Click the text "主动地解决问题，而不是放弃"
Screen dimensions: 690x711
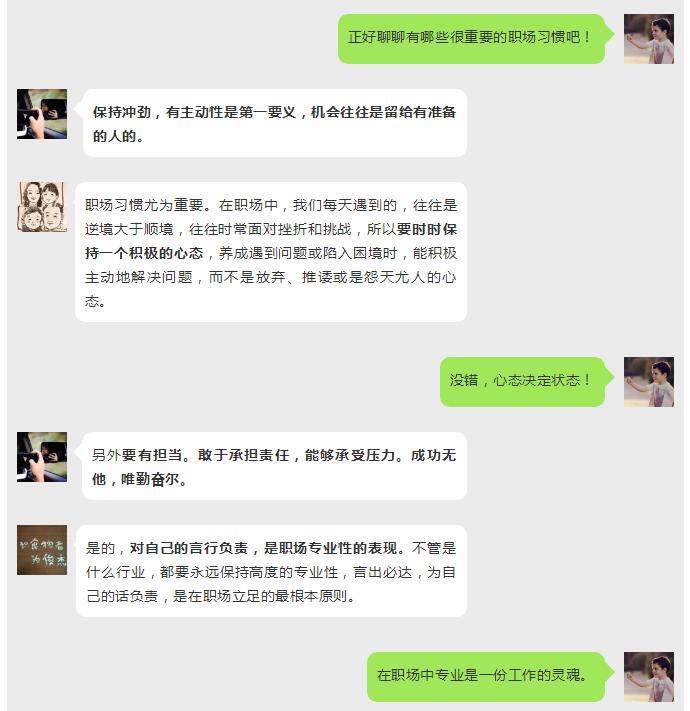pyautogui.click(x=185, y=277)
